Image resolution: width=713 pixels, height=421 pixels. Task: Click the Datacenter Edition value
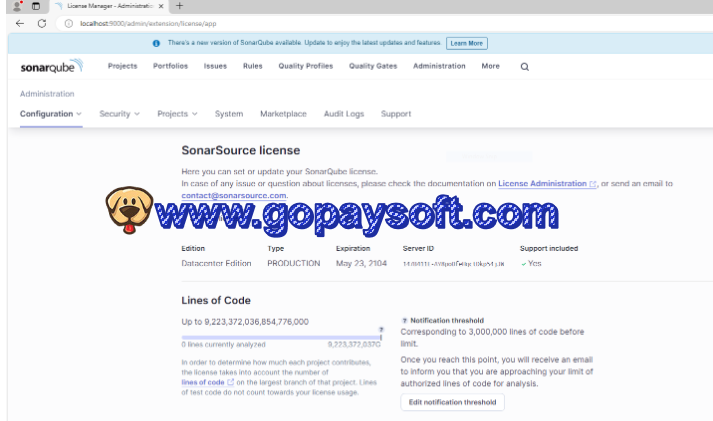pos(216,263)
